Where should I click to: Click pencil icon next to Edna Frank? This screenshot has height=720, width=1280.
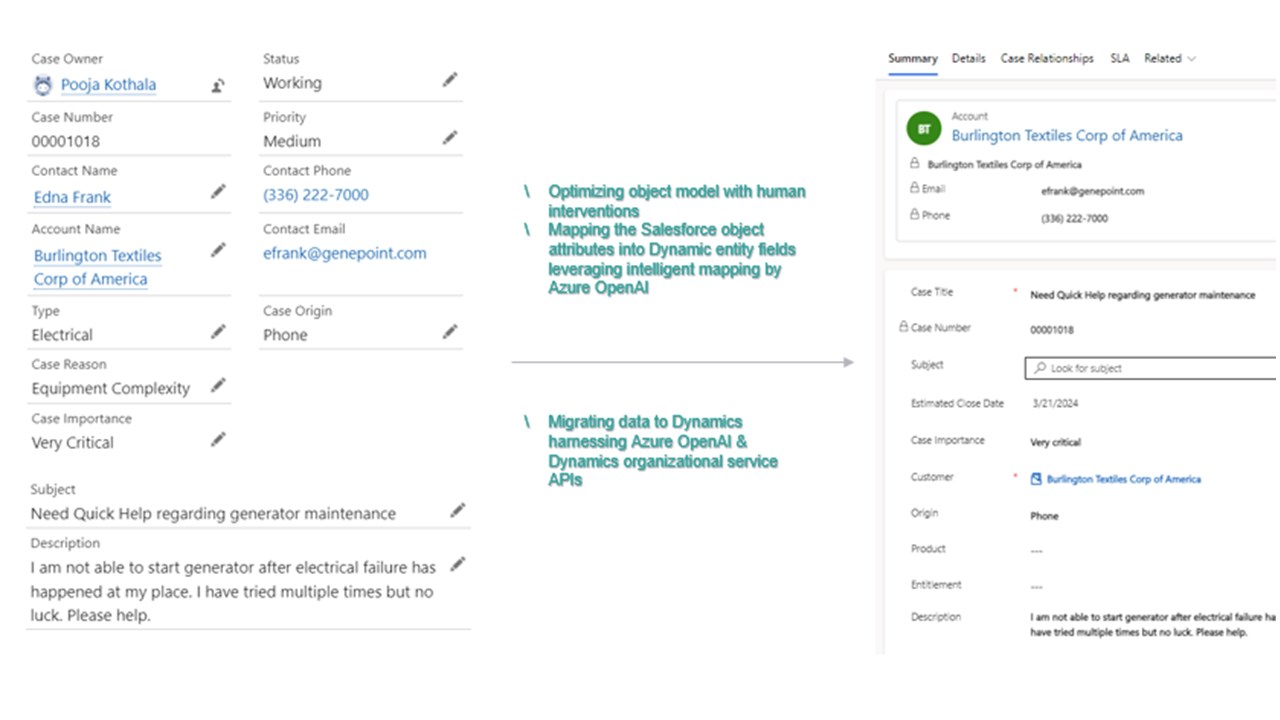218,192
